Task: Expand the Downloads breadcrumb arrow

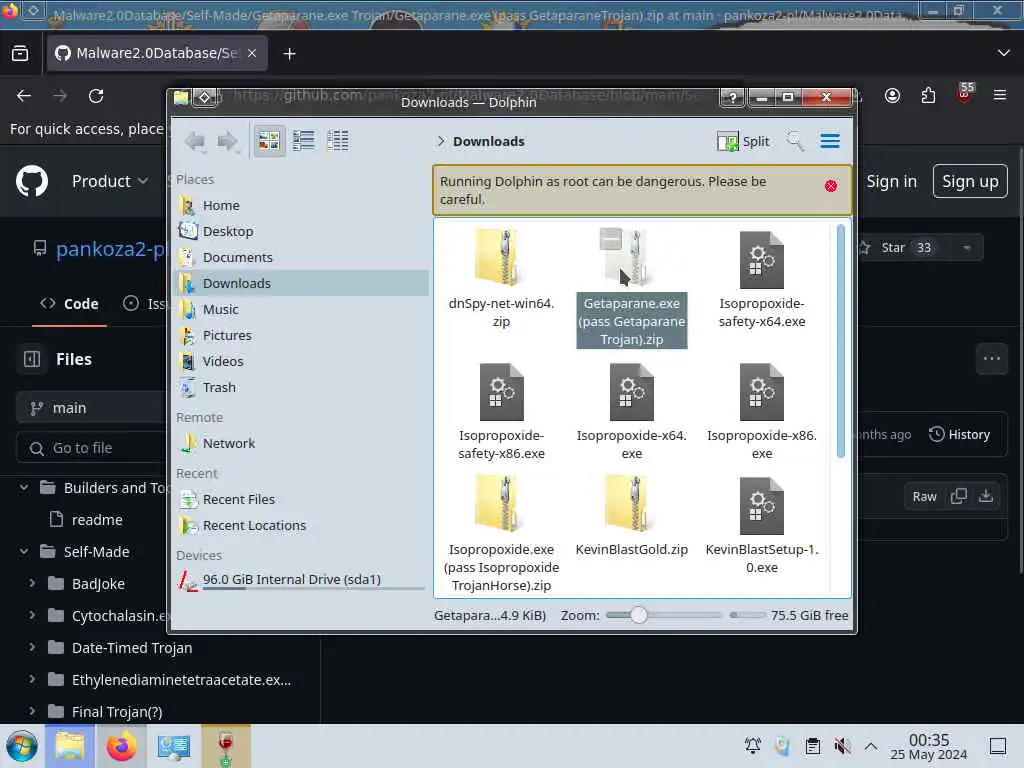Action: [441, 141]
